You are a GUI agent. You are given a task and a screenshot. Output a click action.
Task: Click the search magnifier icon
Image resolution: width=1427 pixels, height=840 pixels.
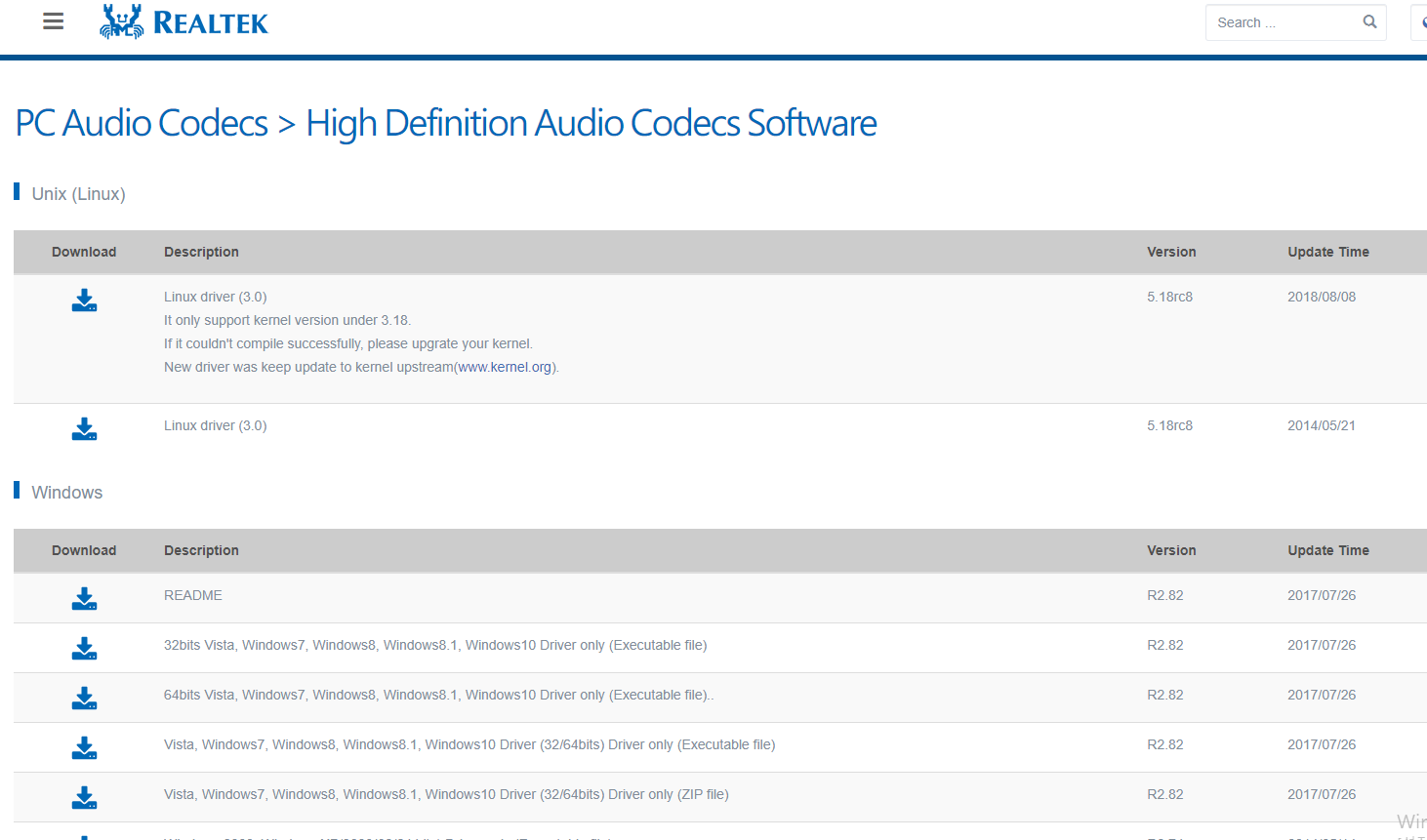[x=1369, y=21]
